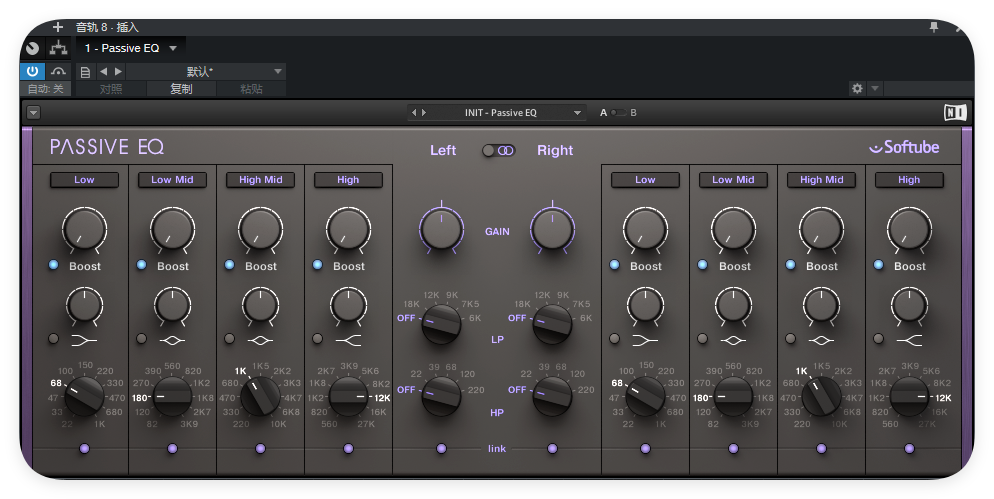
Task: Toggle the Left/Right stereo link switch
Action: (x=498, y=150)
